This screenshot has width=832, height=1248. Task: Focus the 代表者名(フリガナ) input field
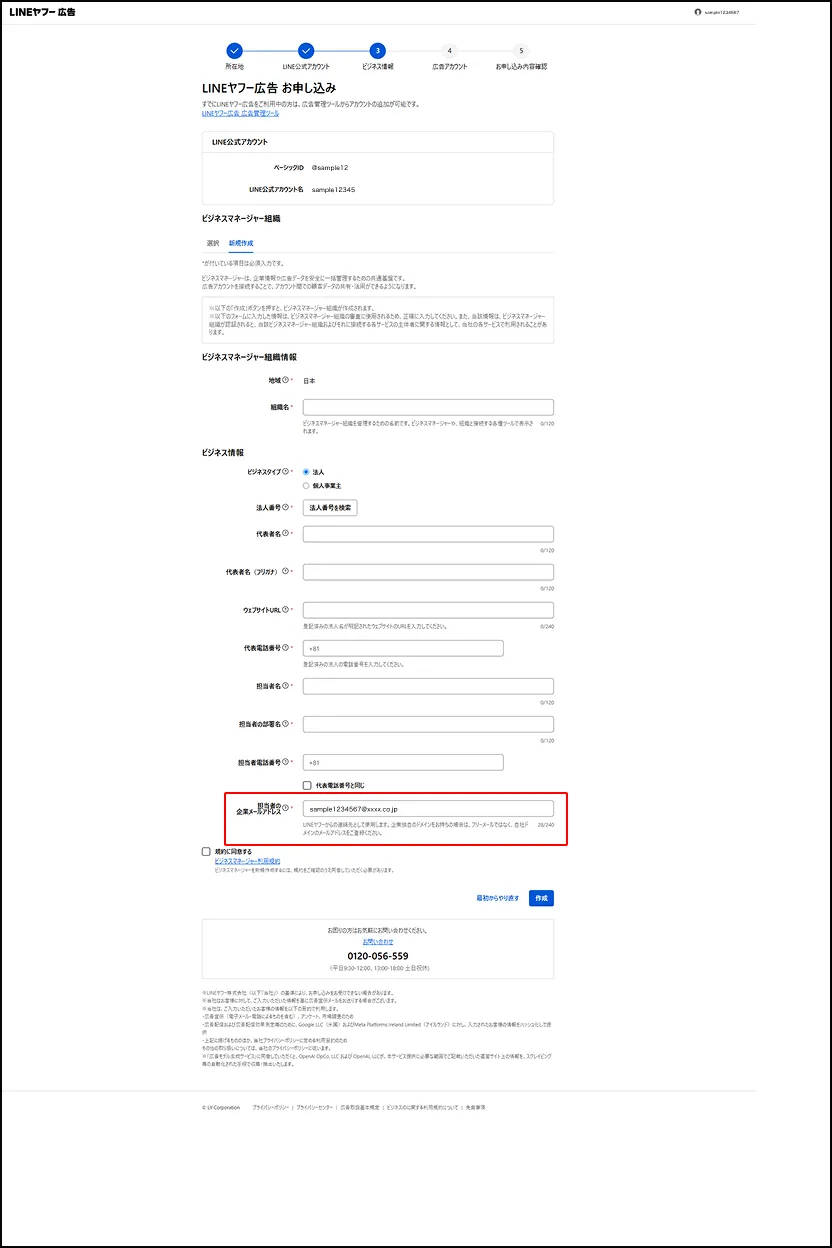428,572
